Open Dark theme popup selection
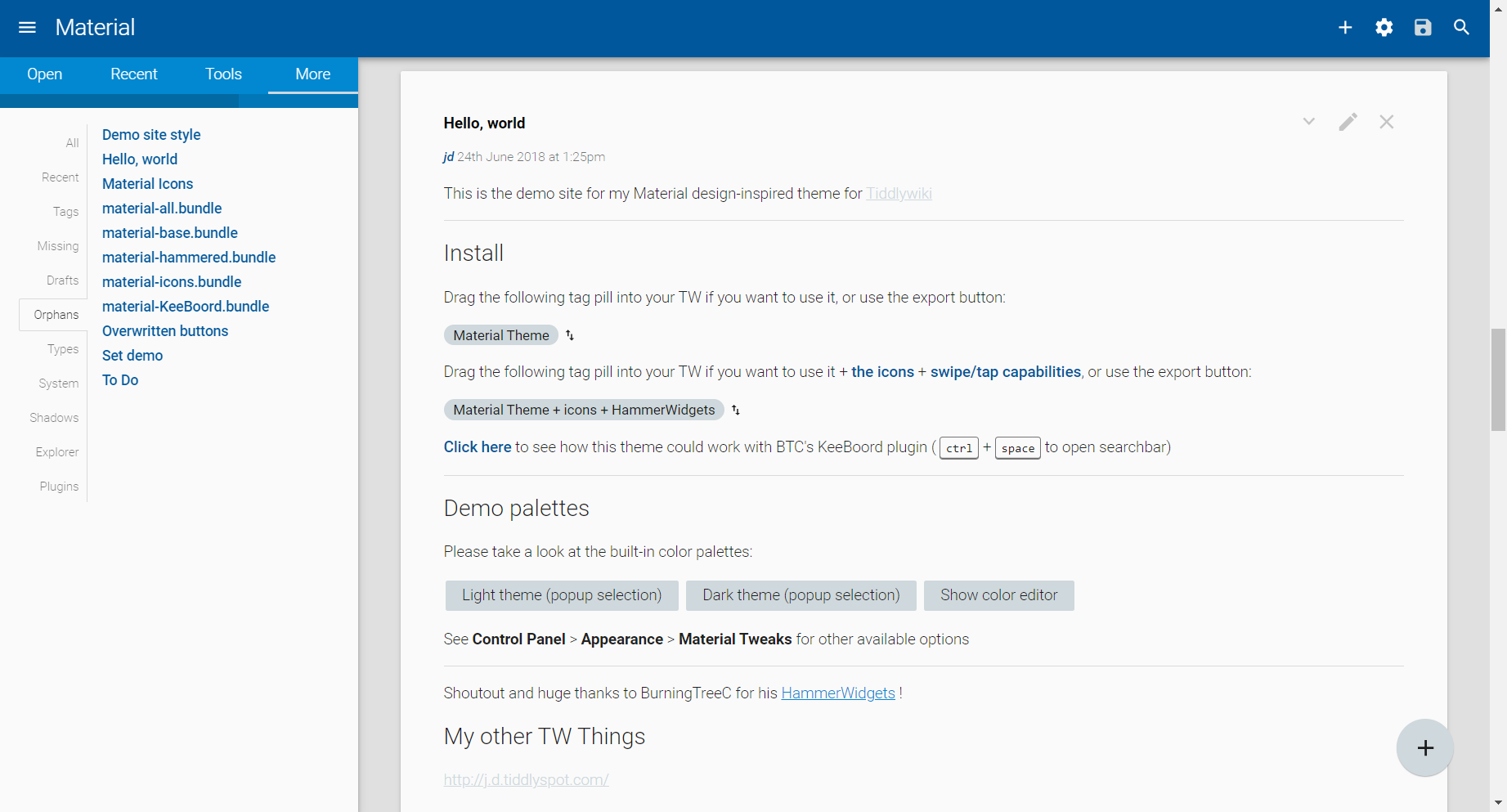 pyautogui.click(x=801, y=595)
